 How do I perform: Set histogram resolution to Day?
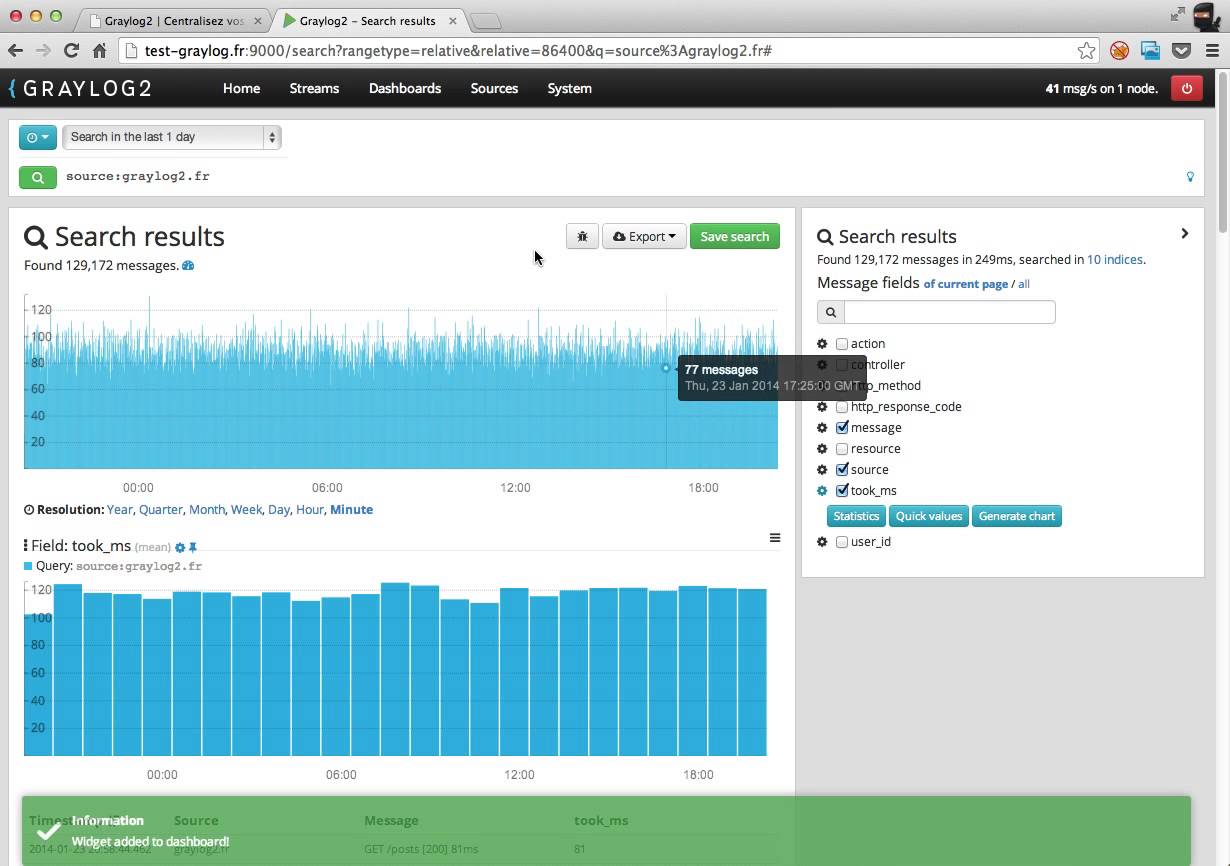[x=278, y=510]
